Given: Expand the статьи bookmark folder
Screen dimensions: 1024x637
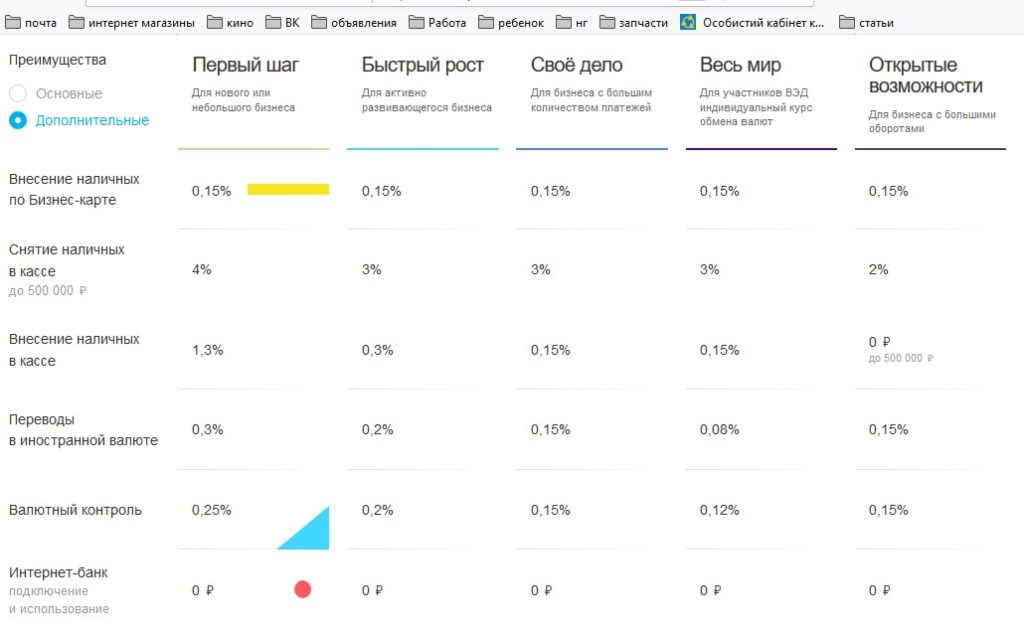Looking at the screenshot, I should click(x=867, y=23).
